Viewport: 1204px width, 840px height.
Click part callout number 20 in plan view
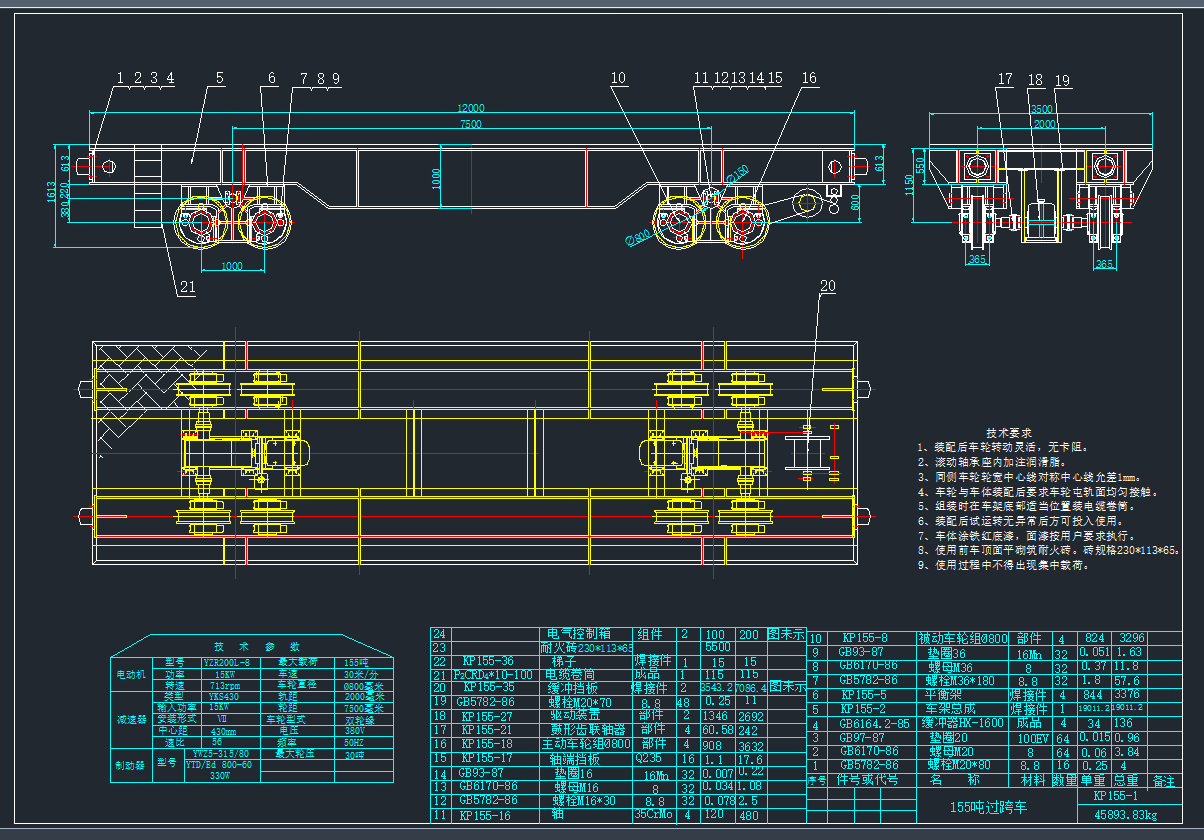click(827, 286)
